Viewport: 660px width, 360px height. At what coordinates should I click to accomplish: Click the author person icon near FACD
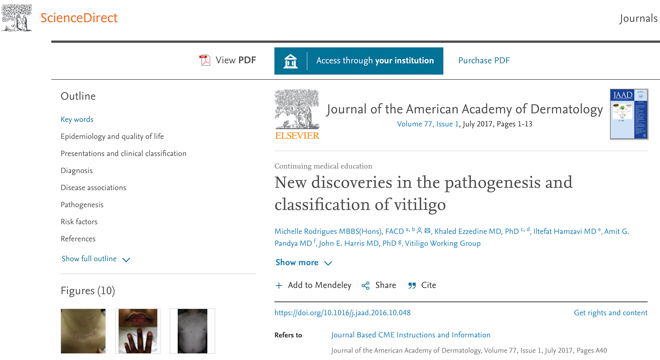point(419,230)
